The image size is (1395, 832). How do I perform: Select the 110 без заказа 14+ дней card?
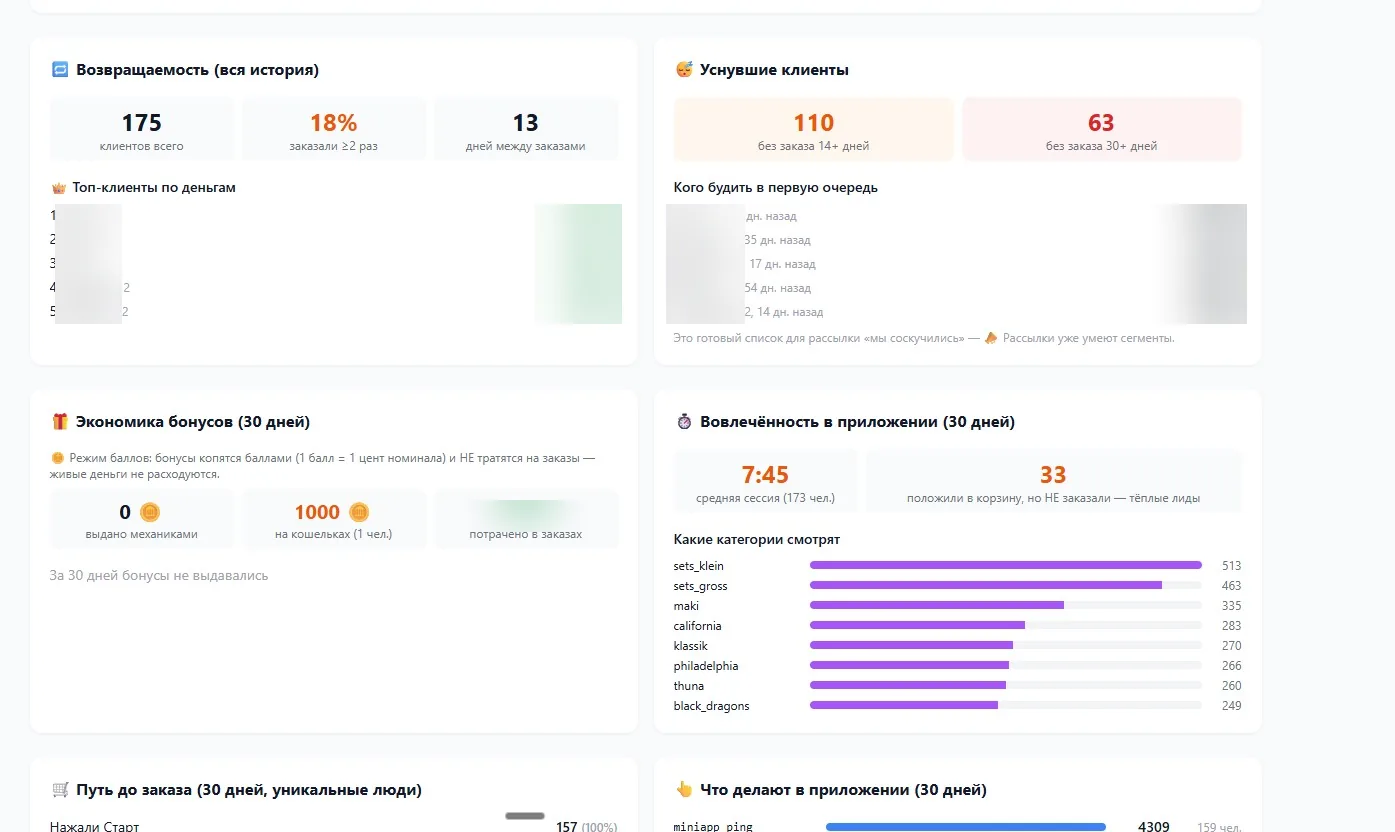(813, 130)
